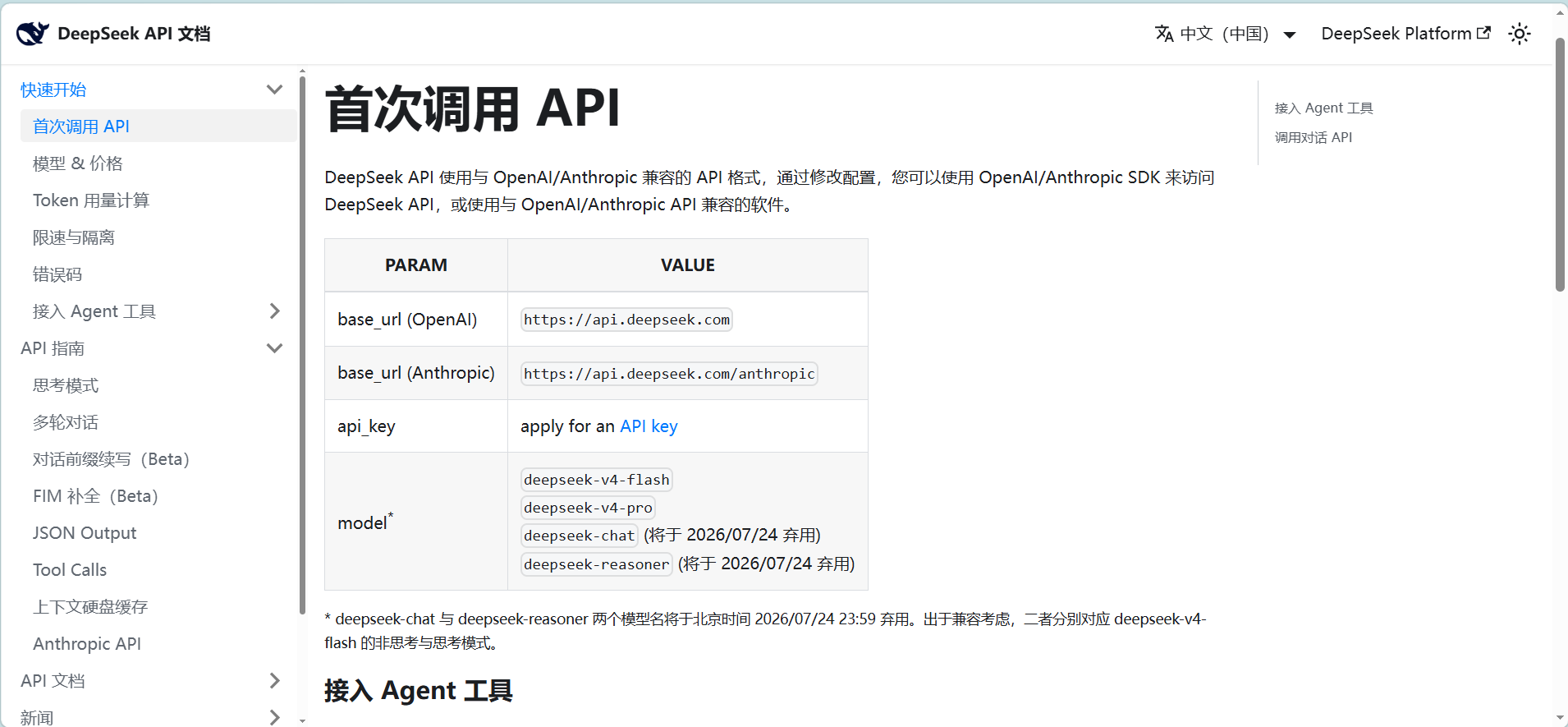Open the 快速开始 sidebar category
The height and width of the screenshot is (727, 1568).
point(53,90)
